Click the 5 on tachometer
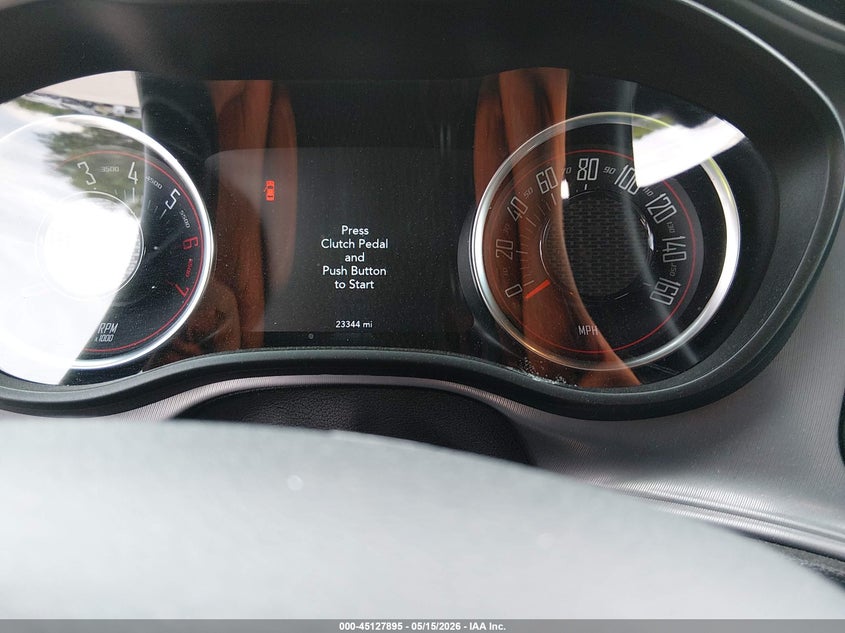845x633 pixels. click(173, 199)
